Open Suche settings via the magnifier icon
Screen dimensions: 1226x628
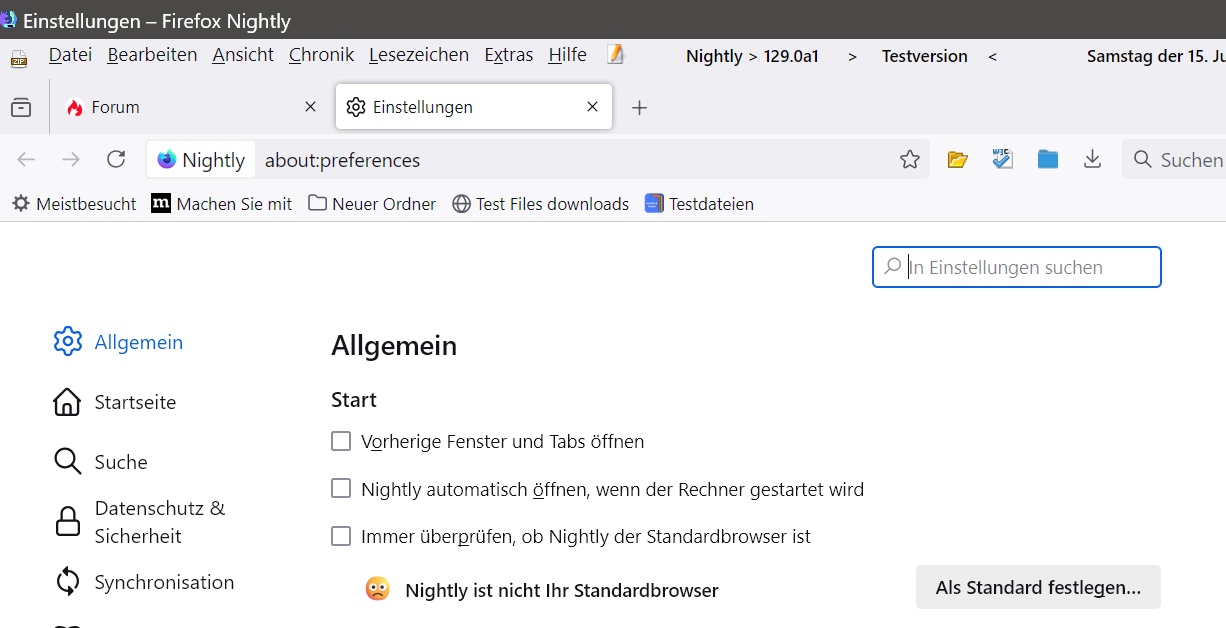67,461
